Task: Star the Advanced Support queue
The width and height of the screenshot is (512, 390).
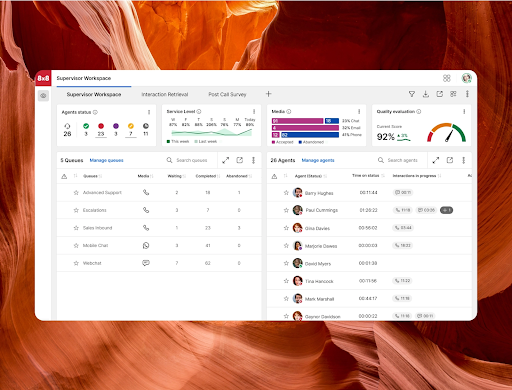Action: click(x=76, y=193)
